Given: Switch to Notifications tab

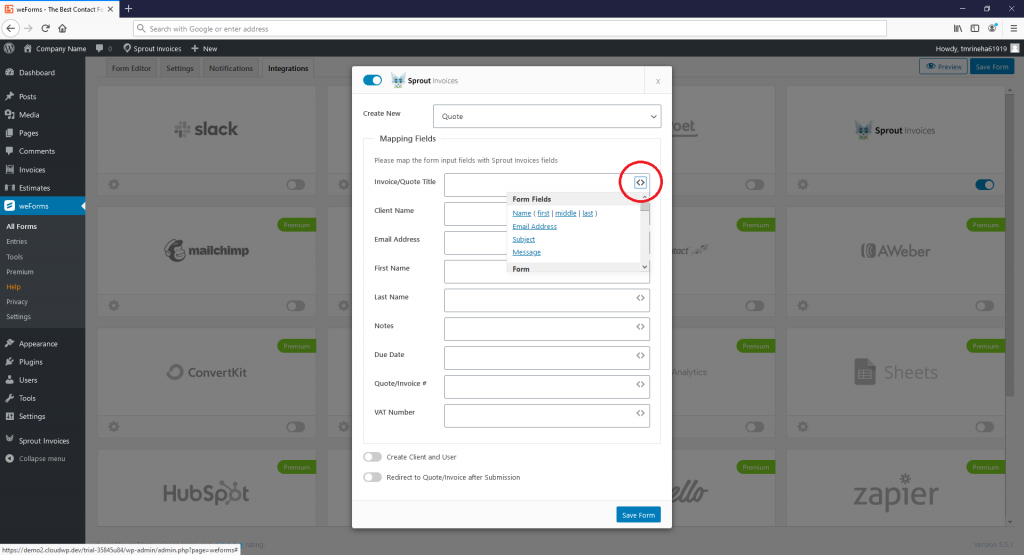Looking at the screenshot, I should [x=231, y=68].
